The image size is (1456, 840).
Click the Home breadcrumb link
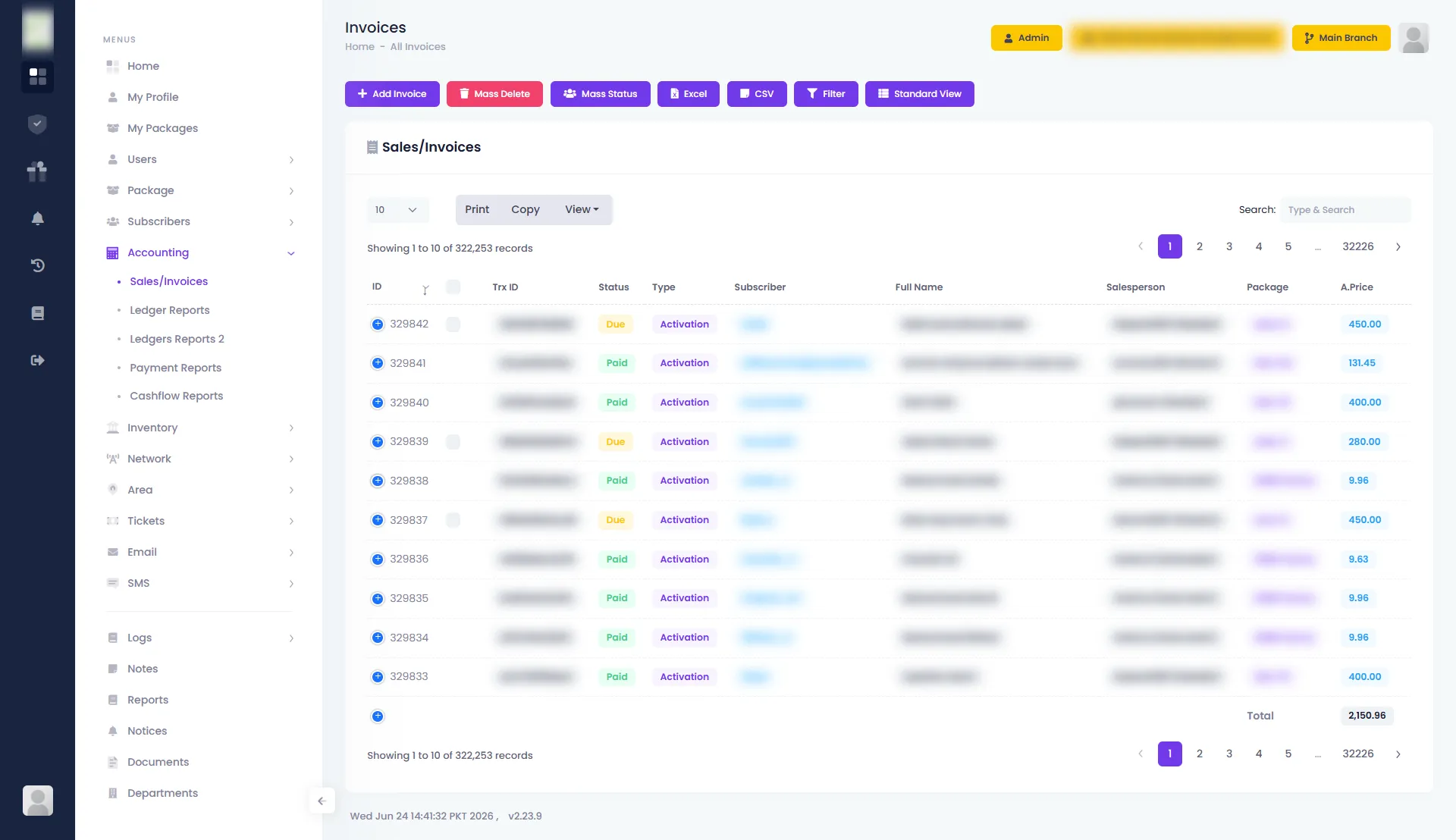click(x=359, y=47)
